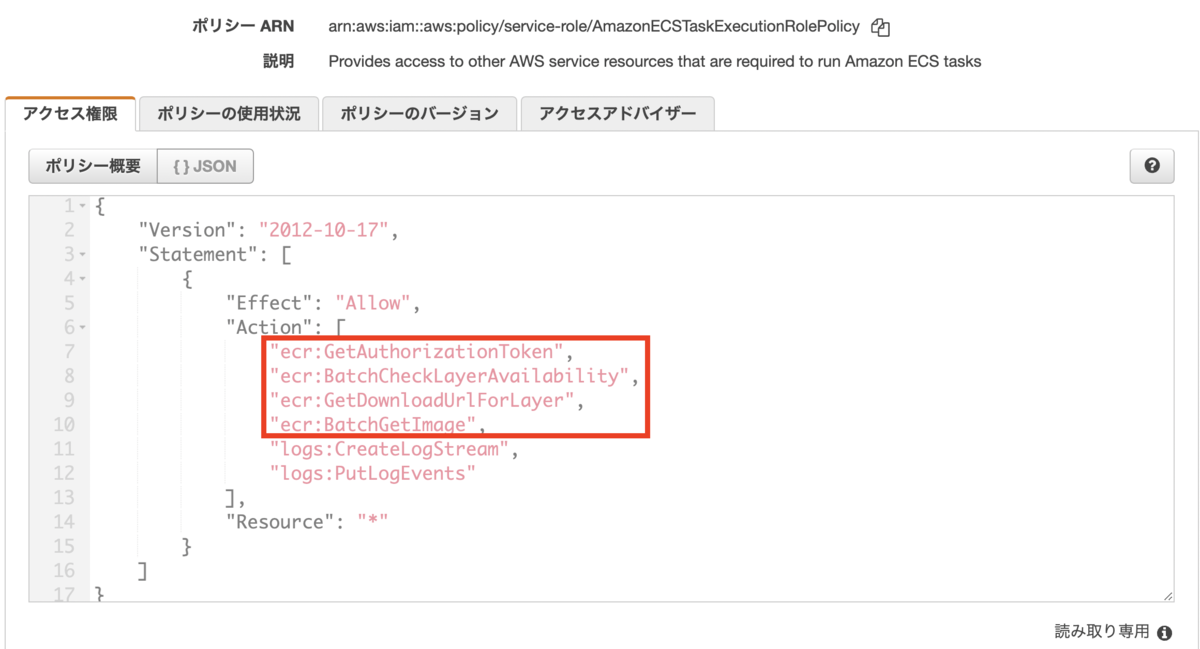Click the info icon beside 読み取り専用
Image resolution: width=1200 pixels, height=649 pixels.
tap(1164, 632)
